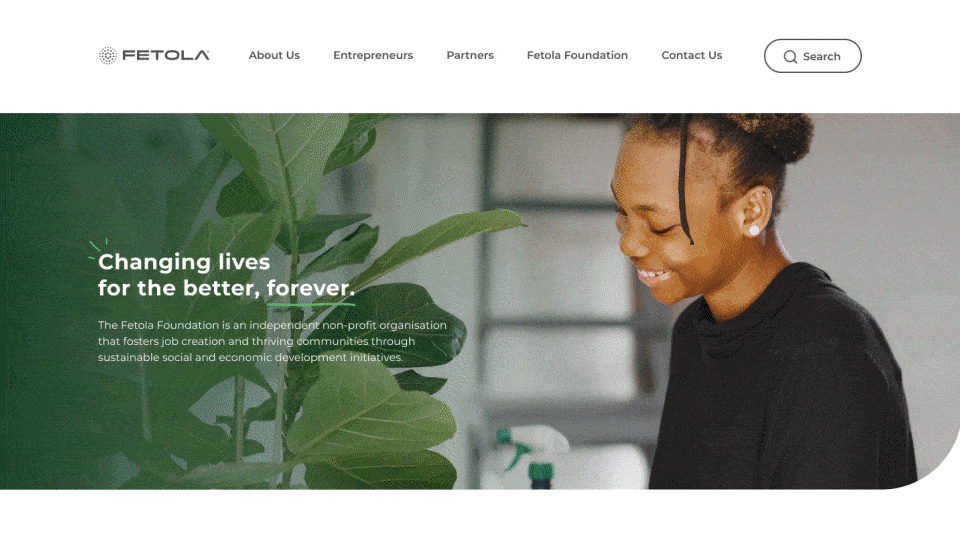Click the circular dotted Fetola logo icon
Screen dimensions: 960x540
click(108, 56)
